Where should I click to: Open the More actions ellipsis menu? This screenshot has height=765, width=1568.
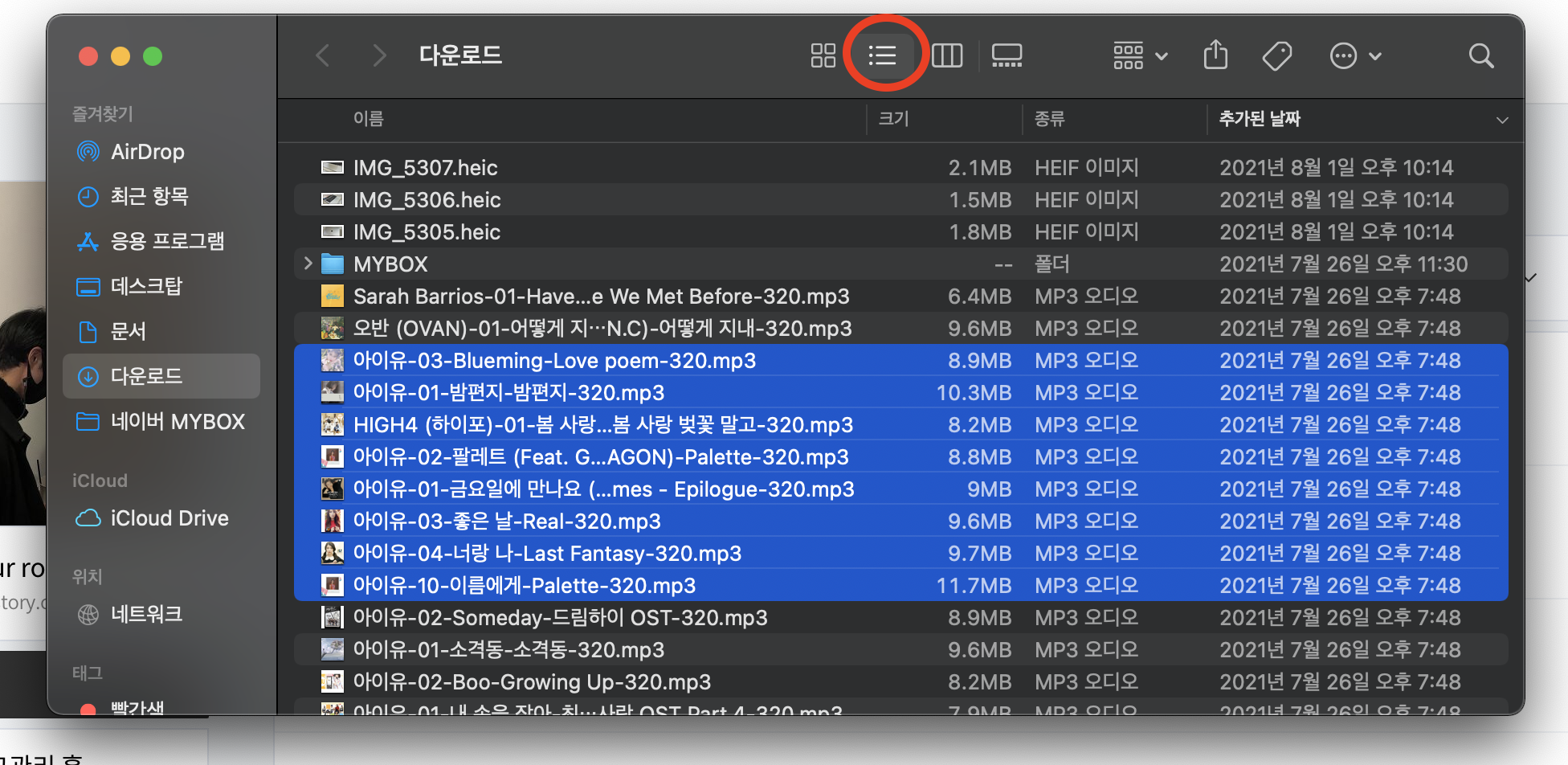pyautogui.click(x=1354, y=55)
